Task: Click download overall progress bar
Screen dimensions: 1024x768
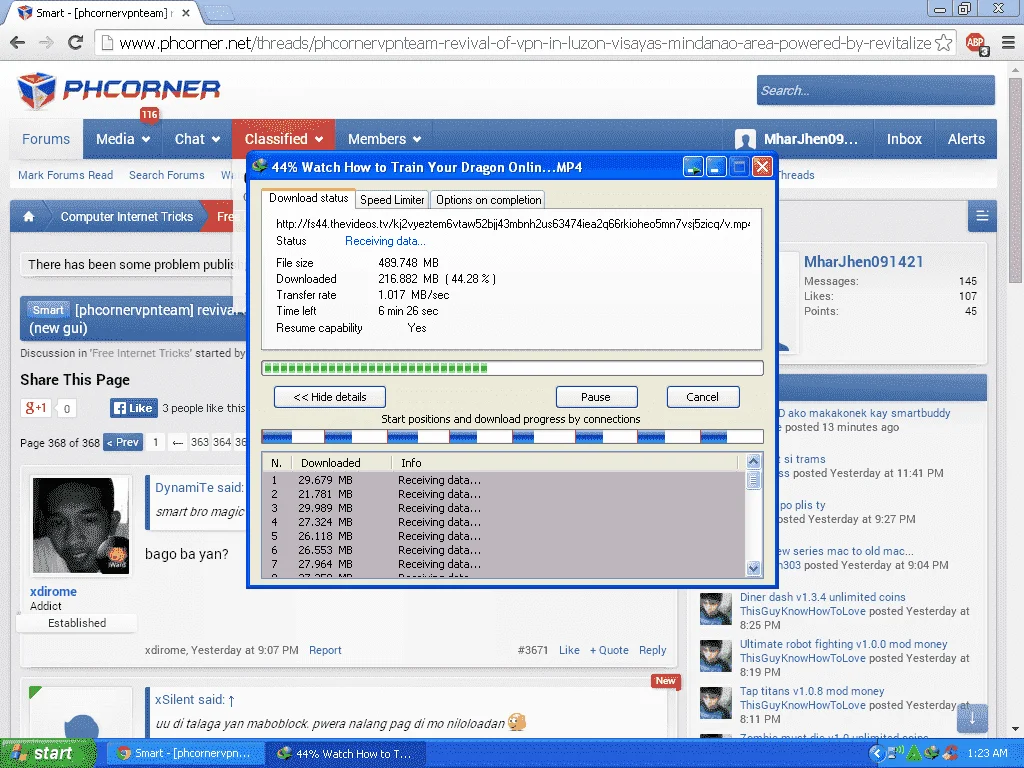Action: 512,368
